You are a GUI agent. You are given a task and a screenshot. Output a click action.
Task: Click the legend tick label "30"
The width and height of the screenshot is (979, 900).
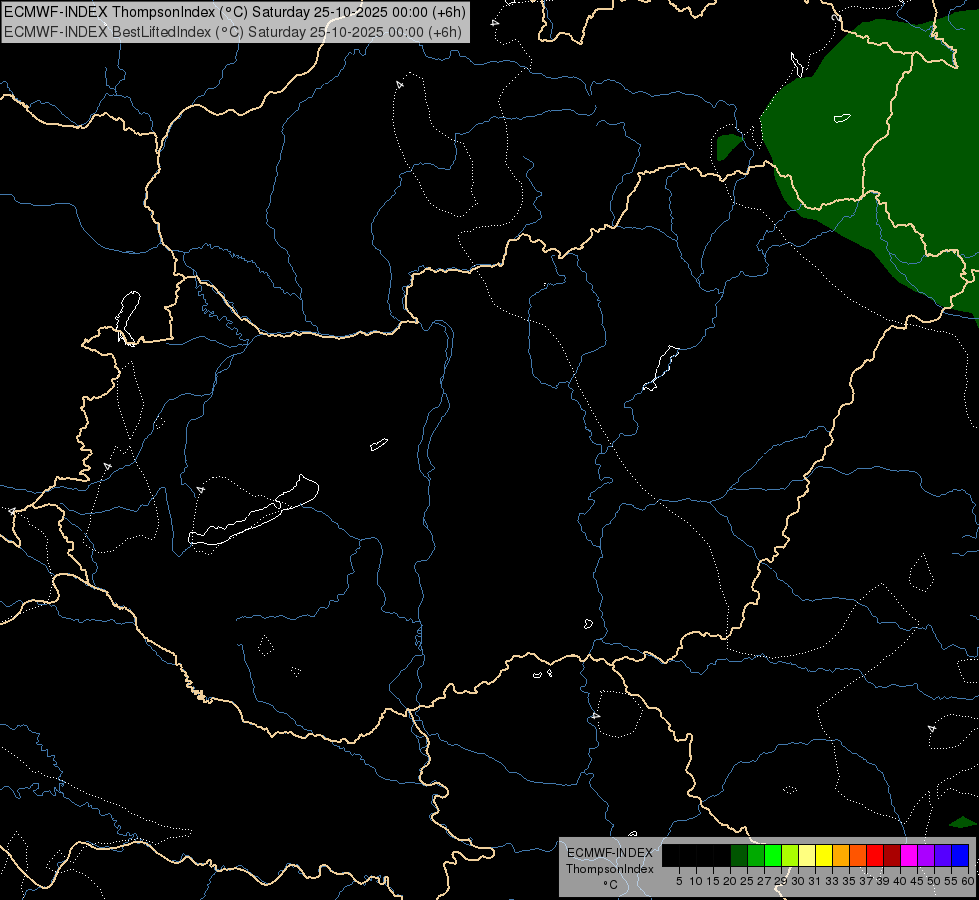click(x=798, y=881)
